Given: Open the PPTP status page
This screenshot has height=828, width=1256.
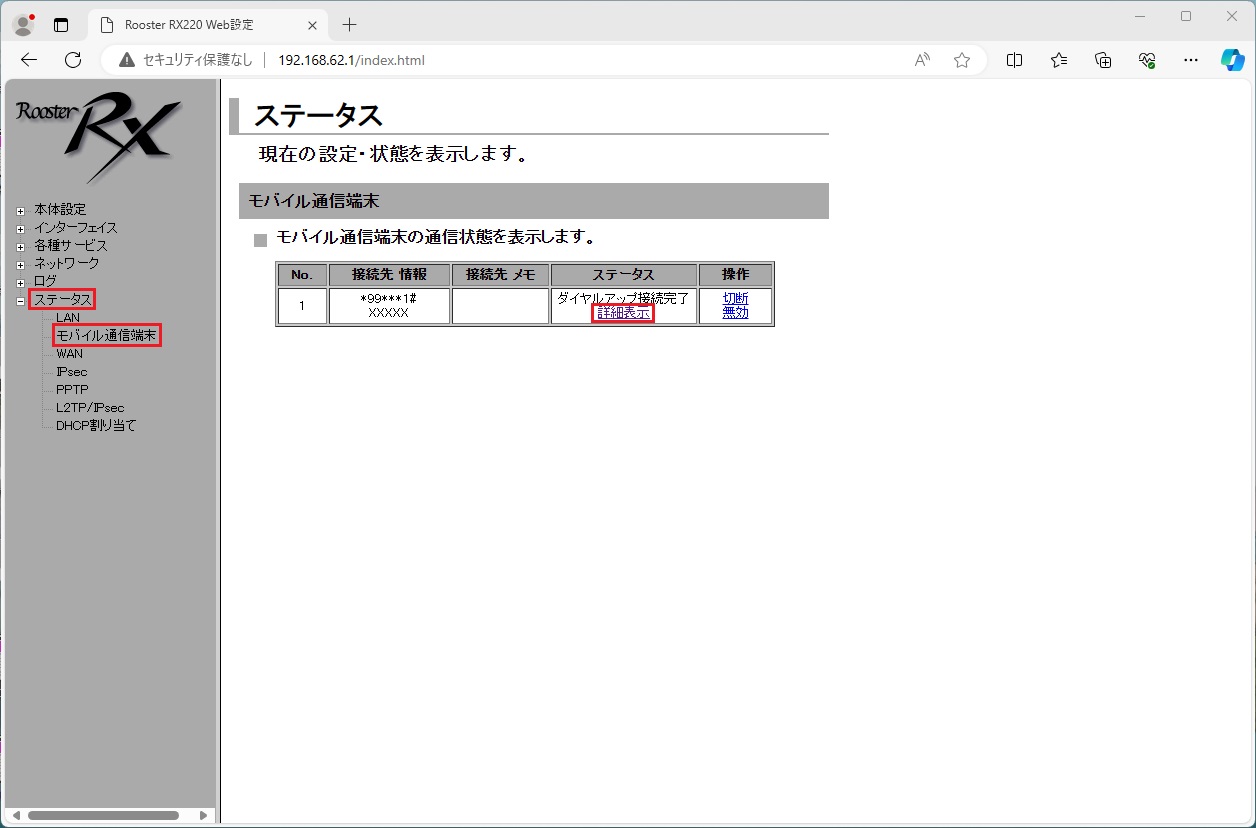Looking at the screenshot, I should point(72,390).
